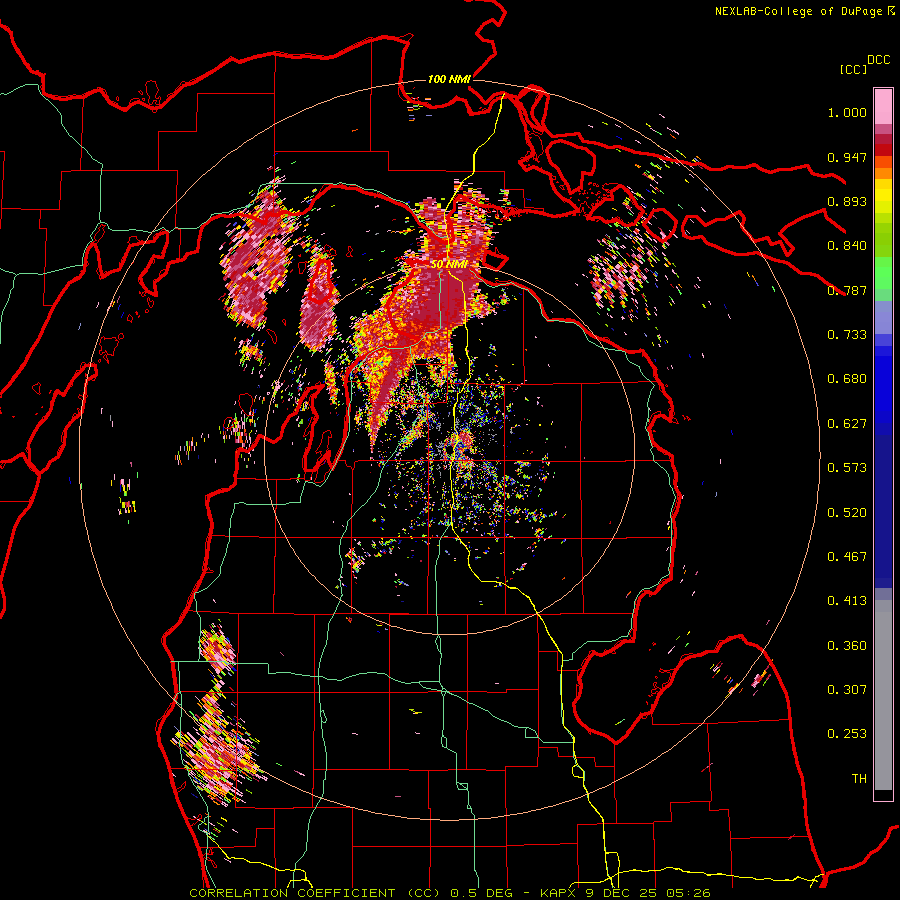
Task: Click the 0.253 scale value
Action: click(847, 734)
